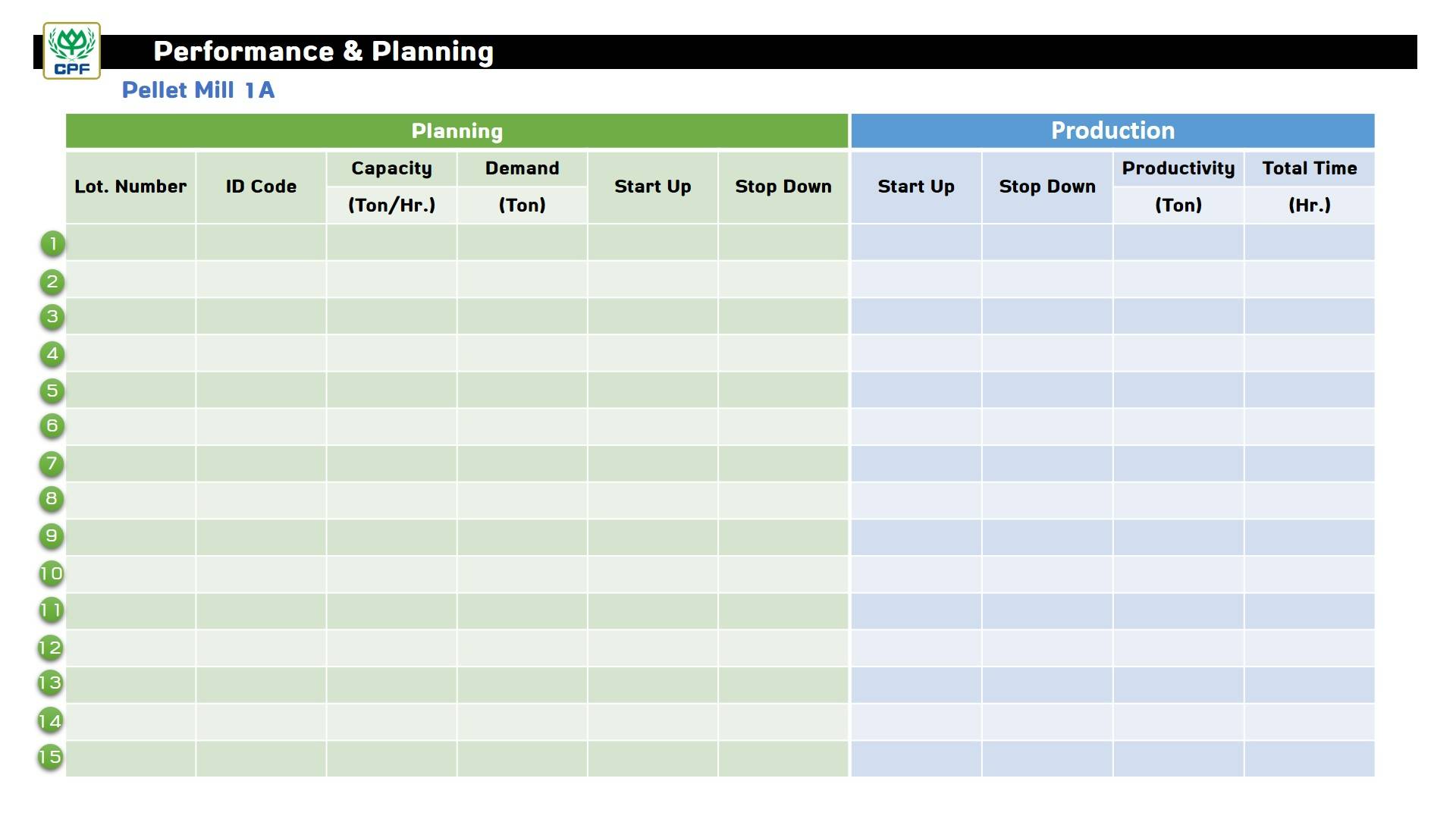Click the ID Code column header
Viewport: 1456px width, 819px height.
[x=261, y=187]
